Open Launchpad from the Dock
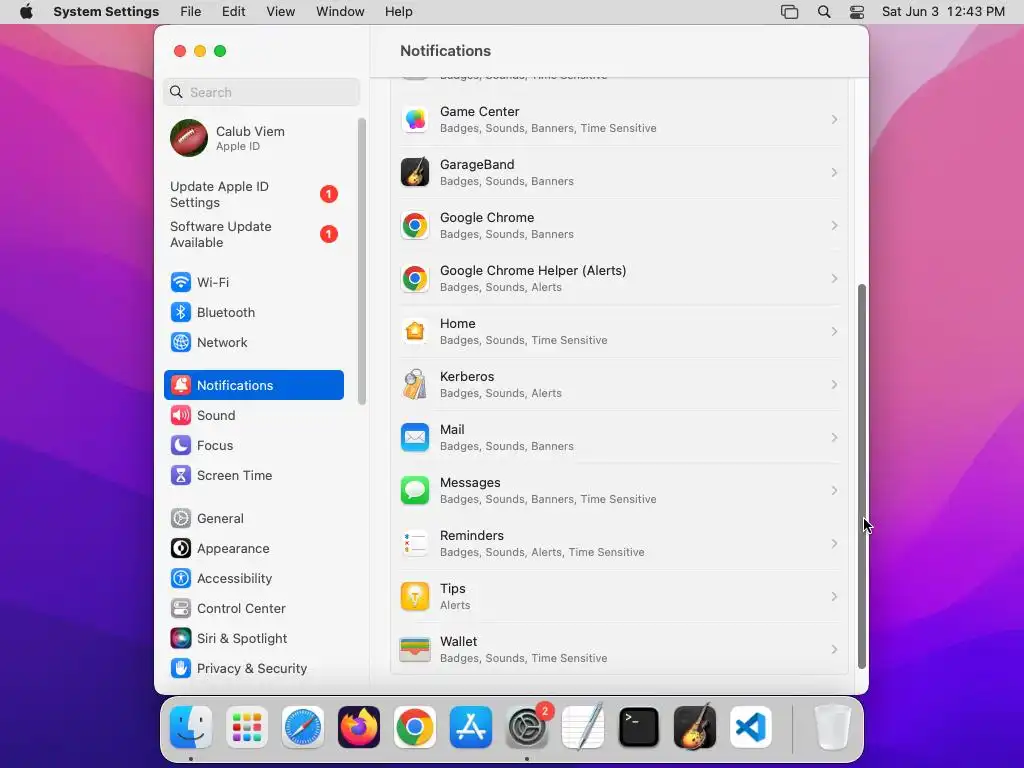This screenshot has width=1024, height=768. click(247, 727)
